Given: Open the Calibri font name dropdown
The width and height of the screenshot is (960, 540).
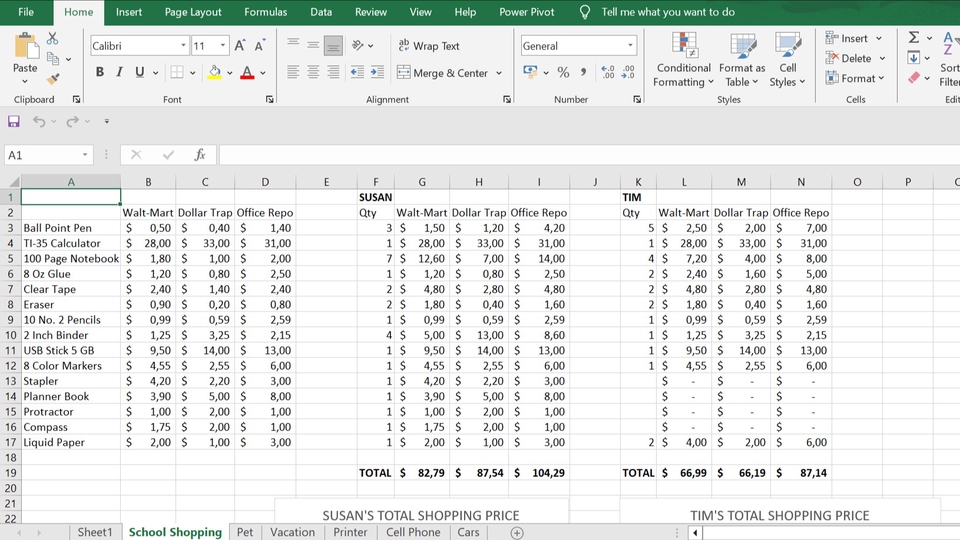Looking at the screenshot, I should [x=183, y=45].
